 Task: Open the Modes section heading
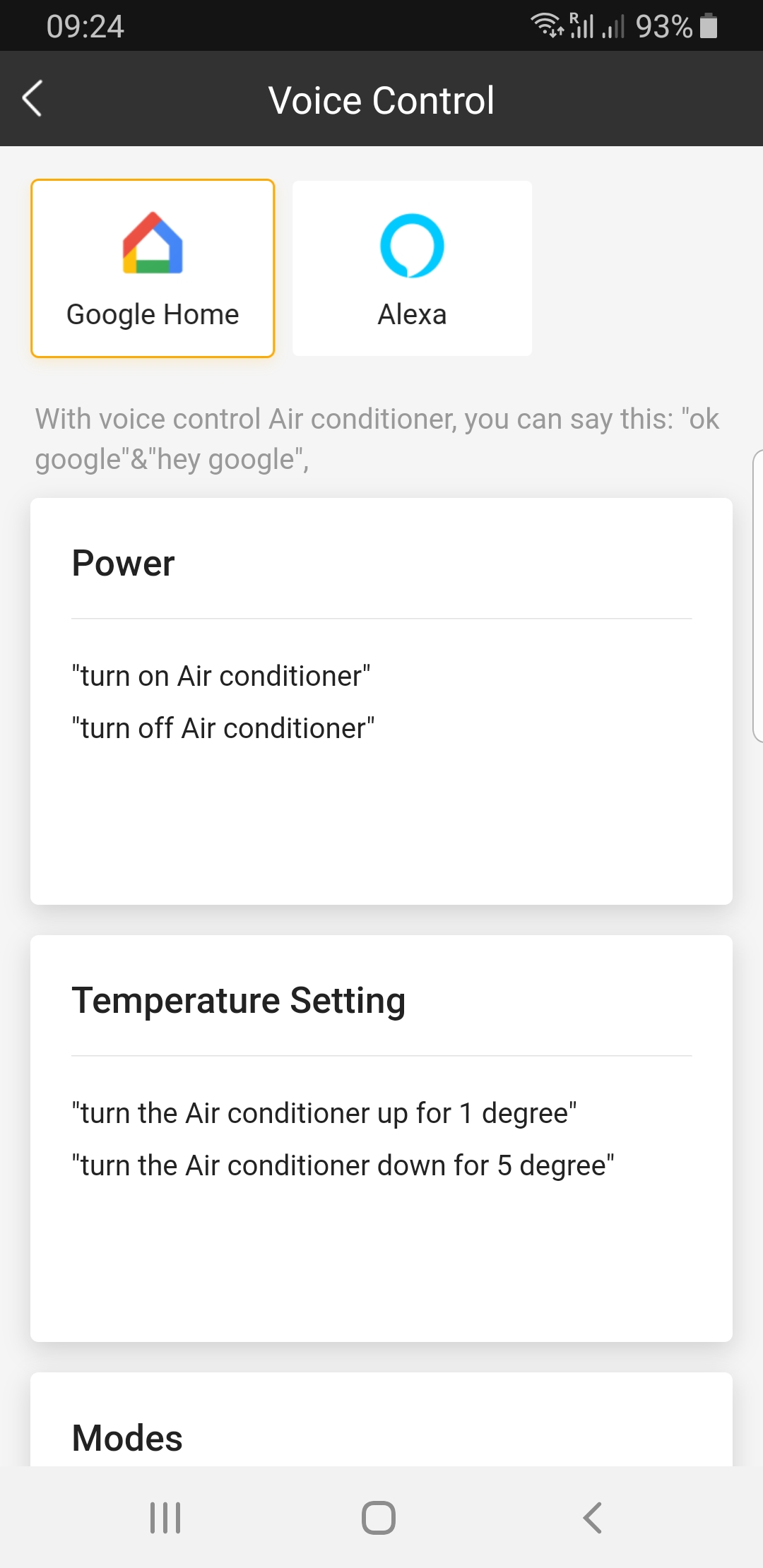(x=127, y=1438)
